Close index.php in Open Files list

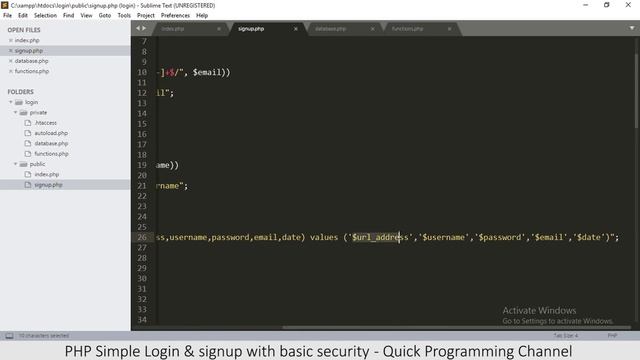click(11, 40)
